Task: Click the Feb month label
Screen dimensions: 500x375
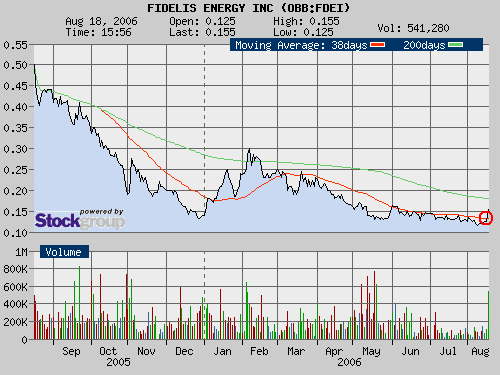Action: pos(259,351)
